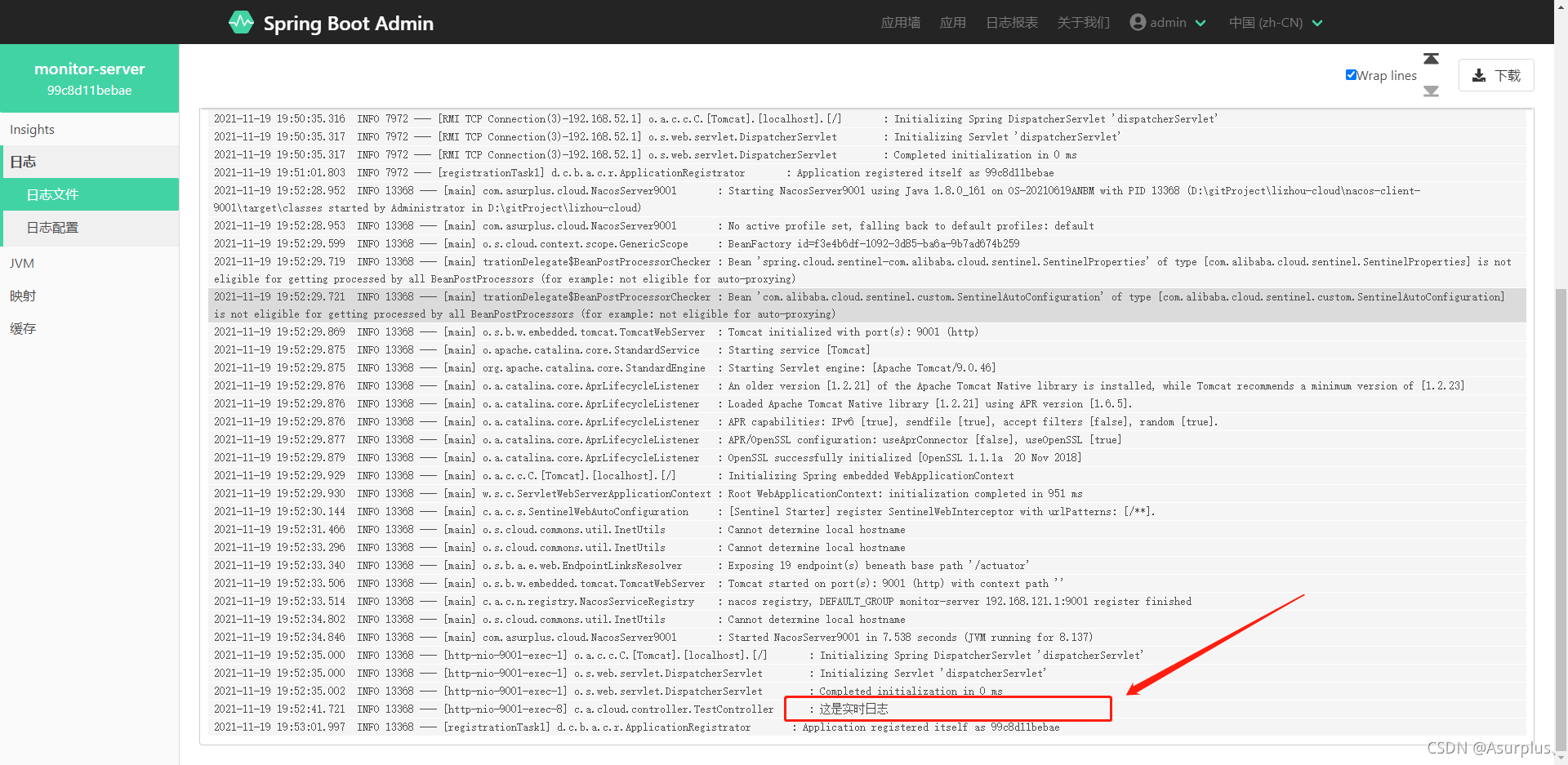Click log line 'Completed initialization in 0 ms' at 19:50:35.317
The width and height of the screenshot is (1568, 765).
coord(866,154)
